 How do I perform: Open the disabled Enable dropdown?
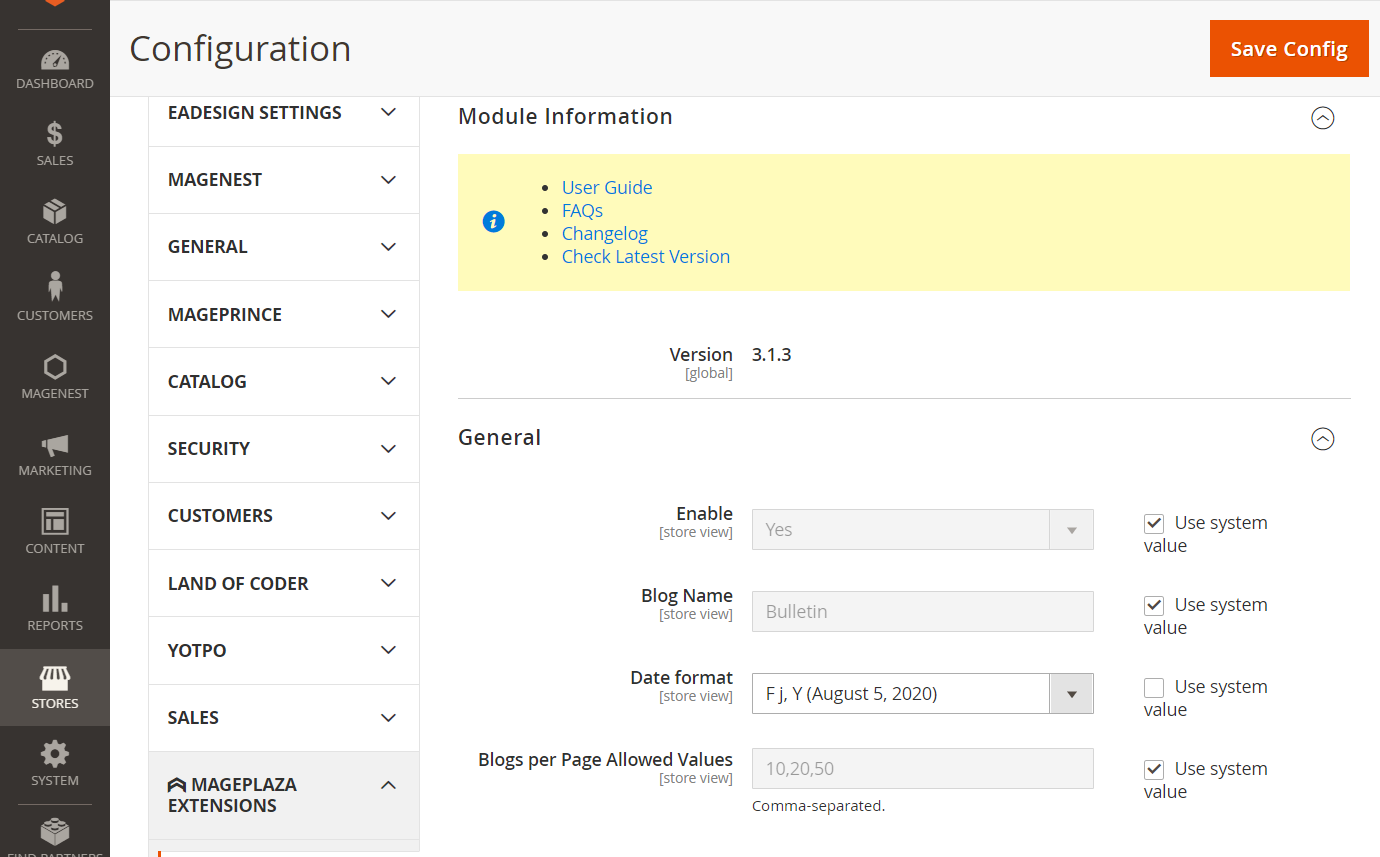[x=922, y=530]
